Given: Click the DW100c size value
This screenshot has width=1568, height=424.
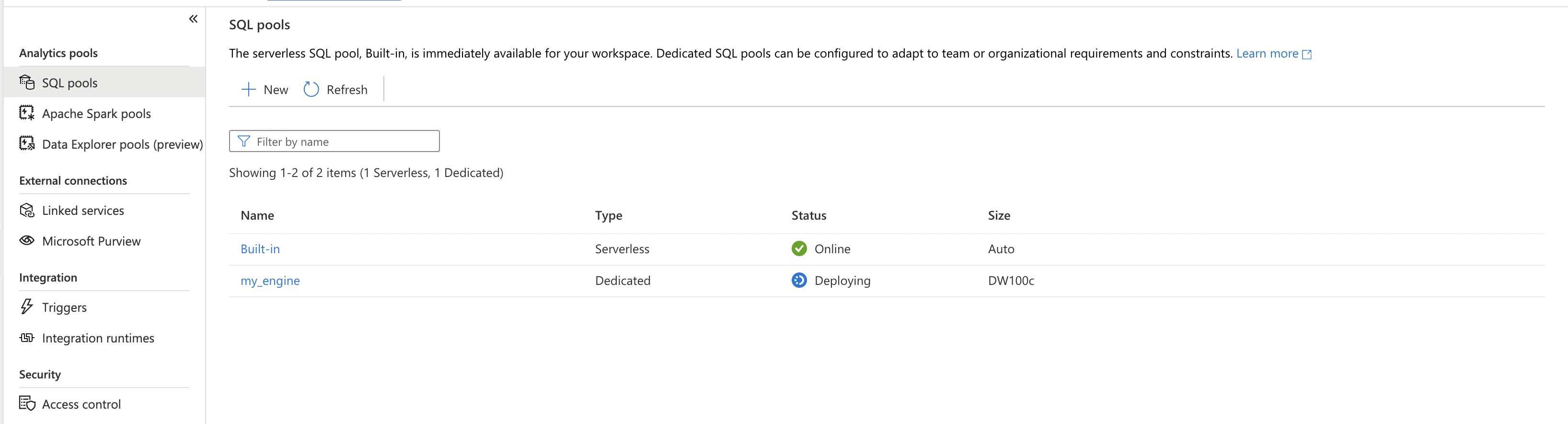Looking at the screenshot, I should (1011, 280).
